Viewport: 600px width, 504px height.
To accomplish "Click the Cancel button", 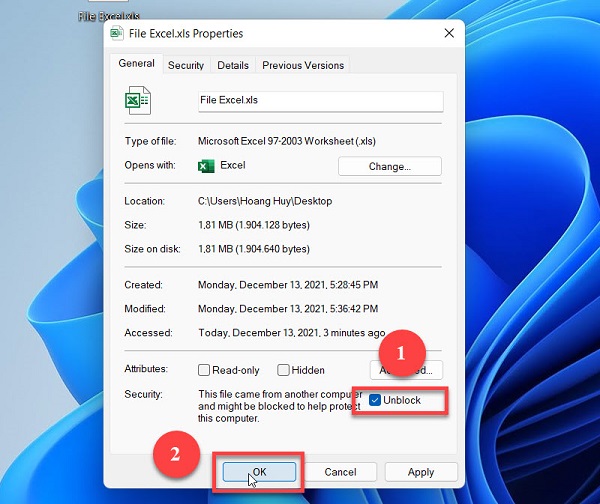I will (340, 472).
